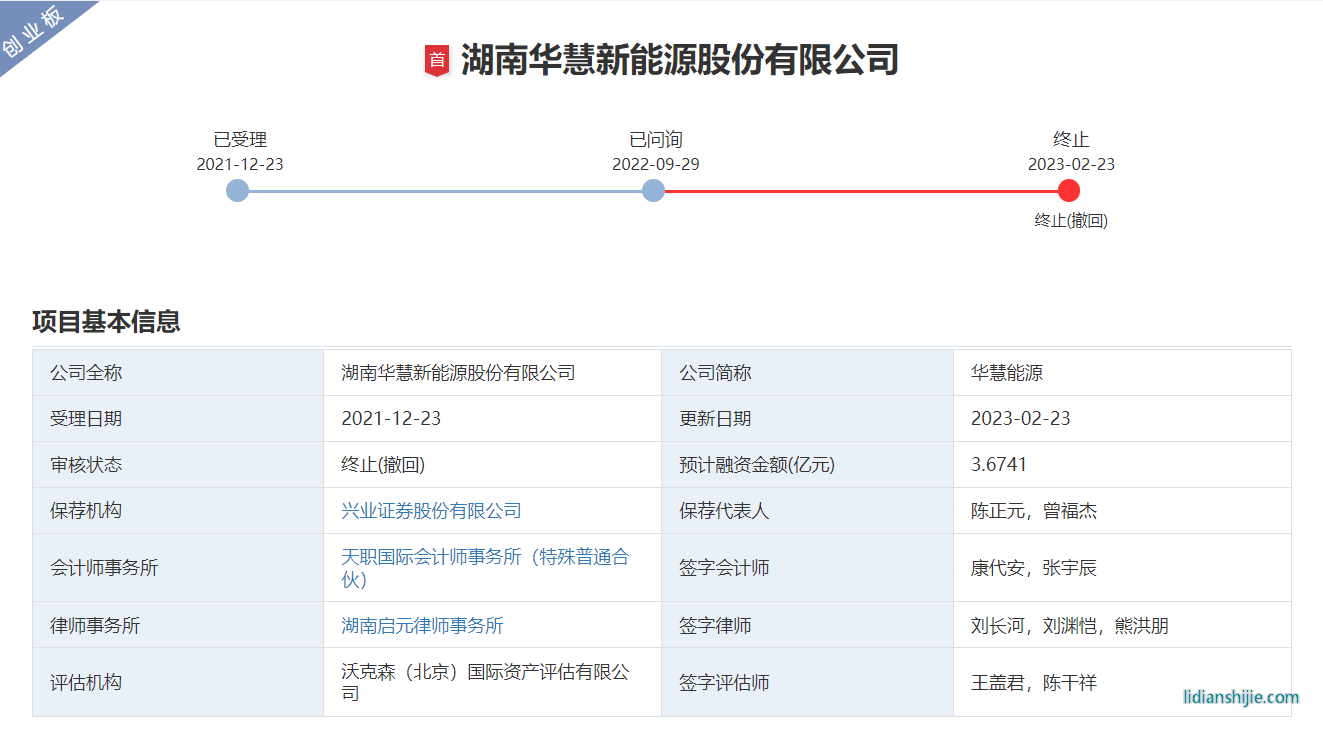
Task: Select the company title 湖南华慧新能源股份有限公司
Action: click(680, 60)
